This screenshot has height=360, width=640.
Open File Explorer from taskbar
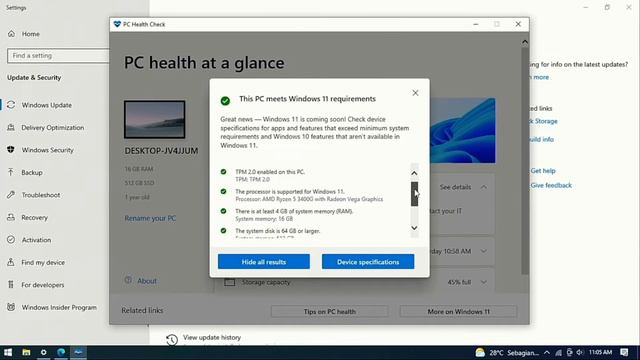click(x=26, y=352)
